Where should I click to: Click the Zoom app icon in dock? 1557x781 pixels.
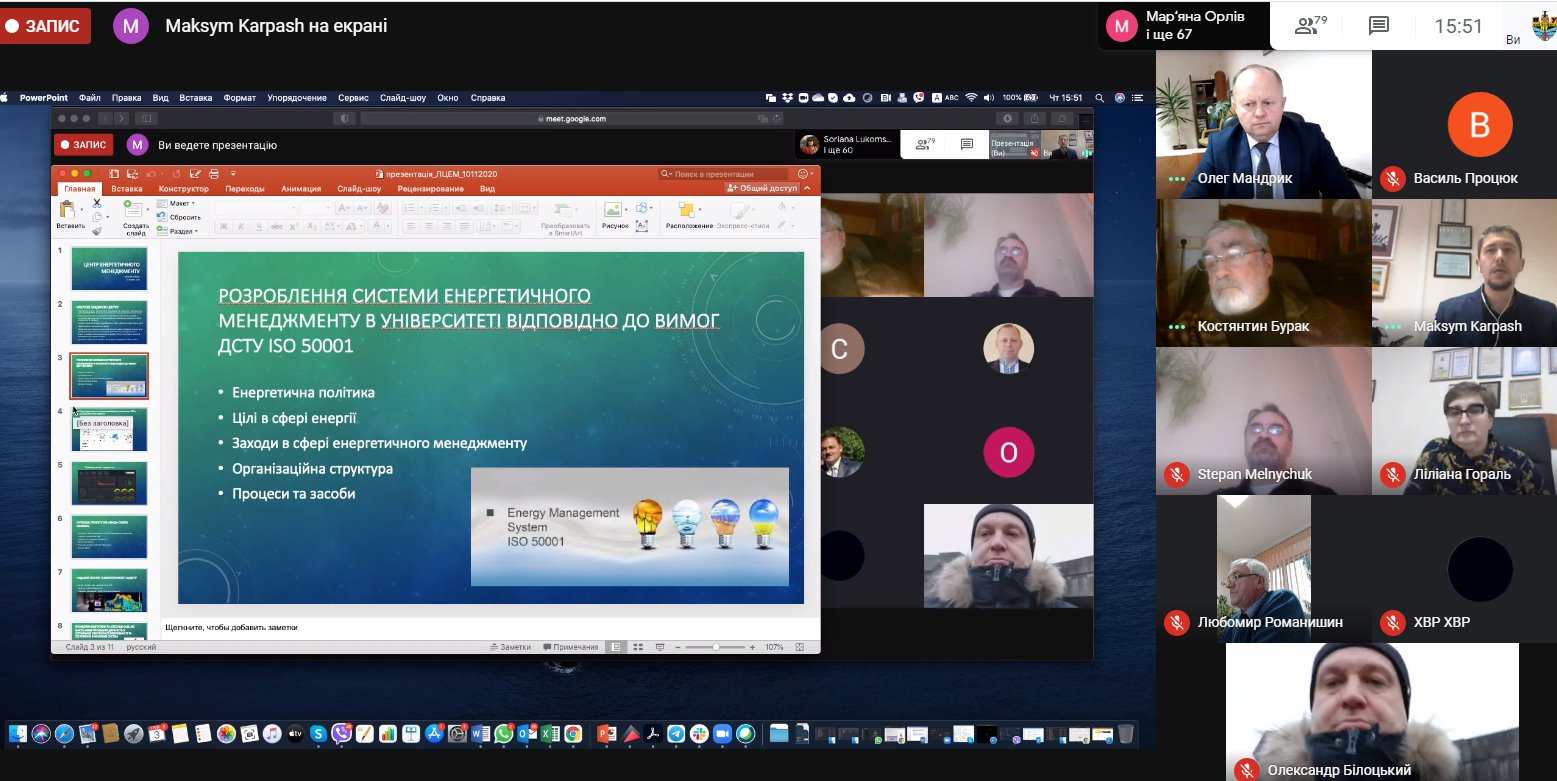(x=722, y=734)
